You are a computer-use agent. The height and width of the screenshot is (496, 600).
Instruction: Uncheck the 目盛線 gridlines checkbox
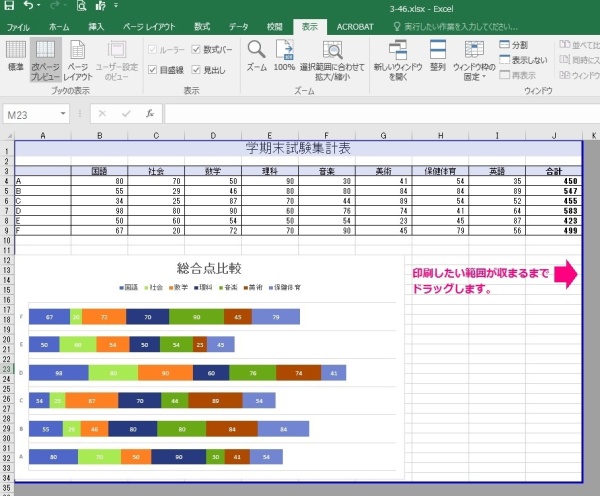coord(153,70)
